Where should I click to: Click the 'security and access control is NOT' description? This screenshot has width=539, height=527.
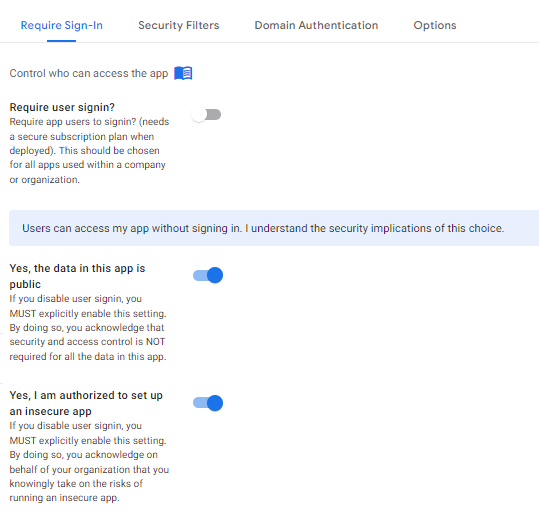click(x=88, y=328)
